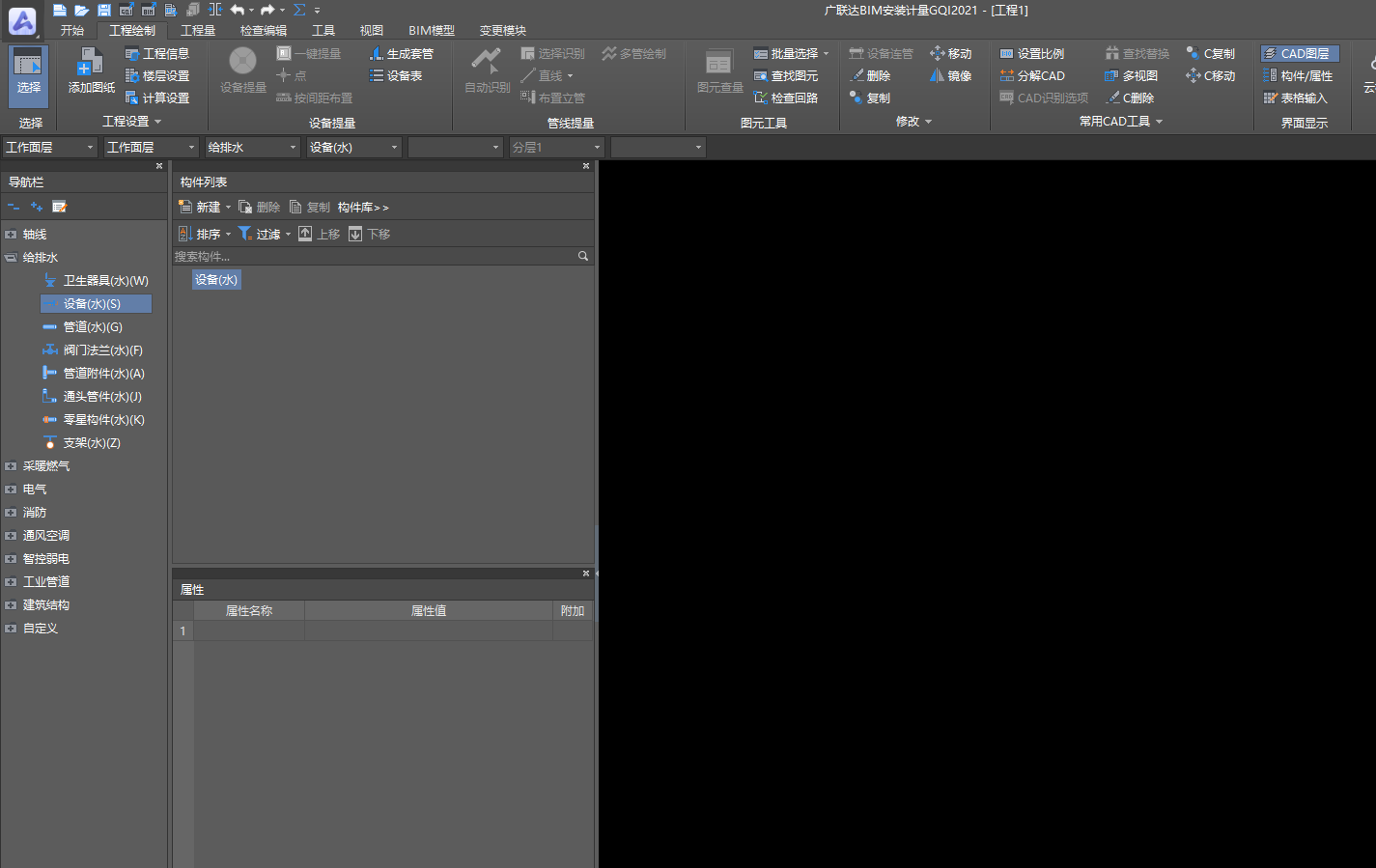Click the Redo arrow icon
The height and width of the screenshot is (868, 1376).
click(x=267, y=10)
